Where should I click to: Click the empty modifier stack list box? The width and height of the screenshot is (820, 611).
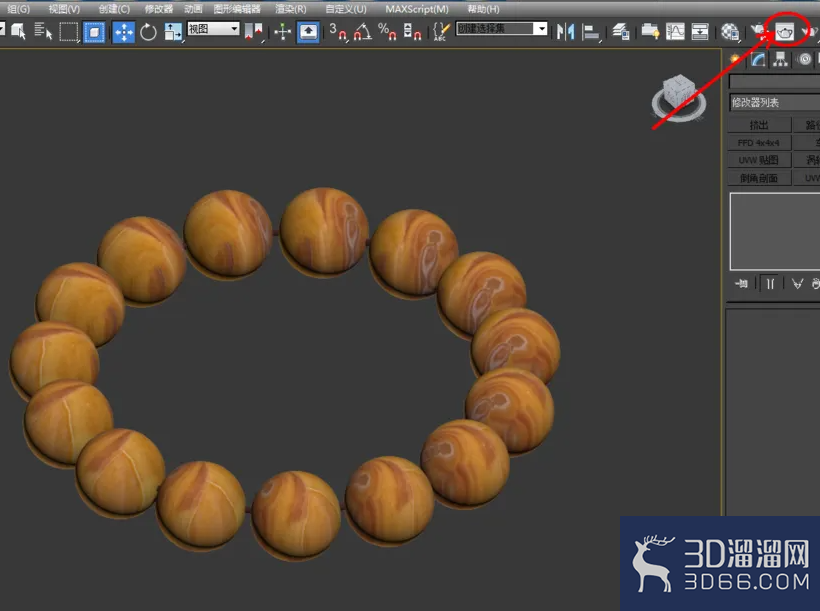click(775, 231)
